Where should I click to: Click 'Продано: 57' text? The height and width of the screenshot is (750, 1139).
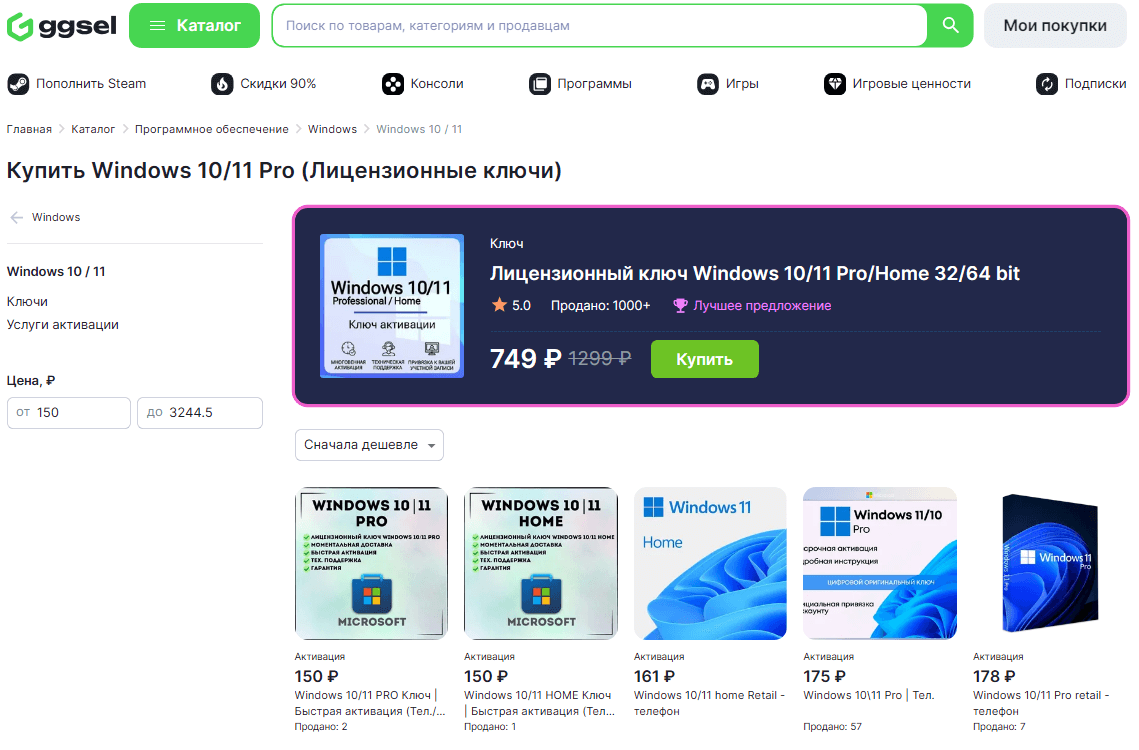coord(832,727)
